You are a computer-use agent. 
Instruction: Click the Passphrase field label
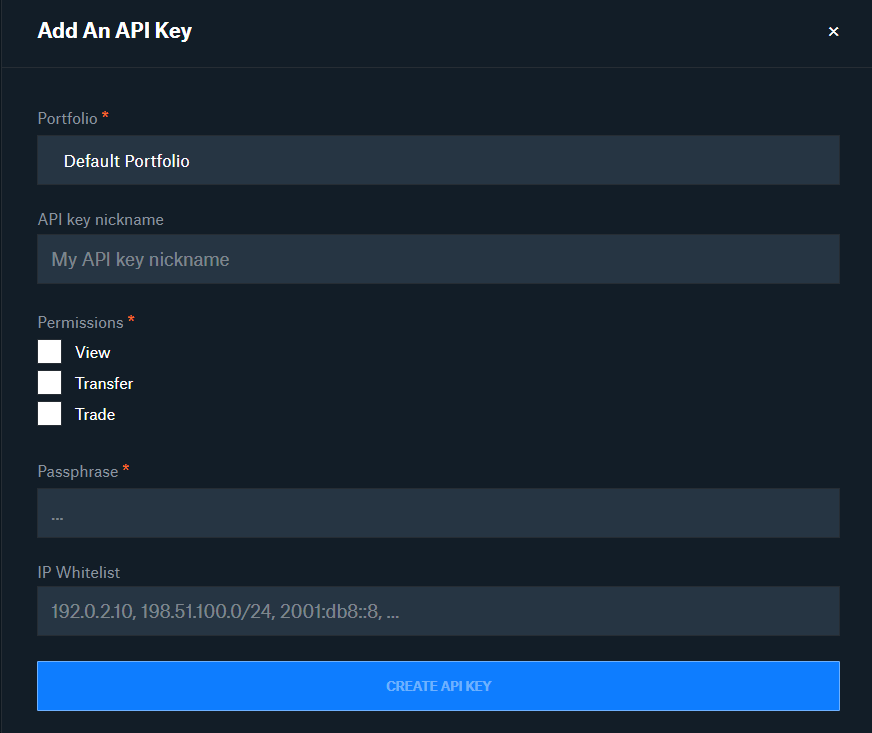click(78, 472)
